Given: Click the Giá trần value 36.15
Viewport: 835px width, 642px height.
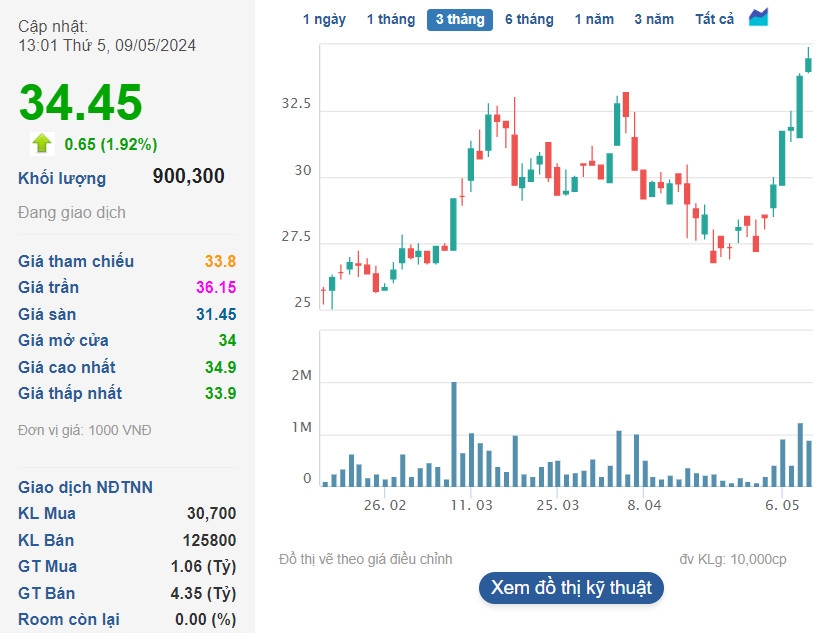Looking at the screenshot, I should 215,288.
